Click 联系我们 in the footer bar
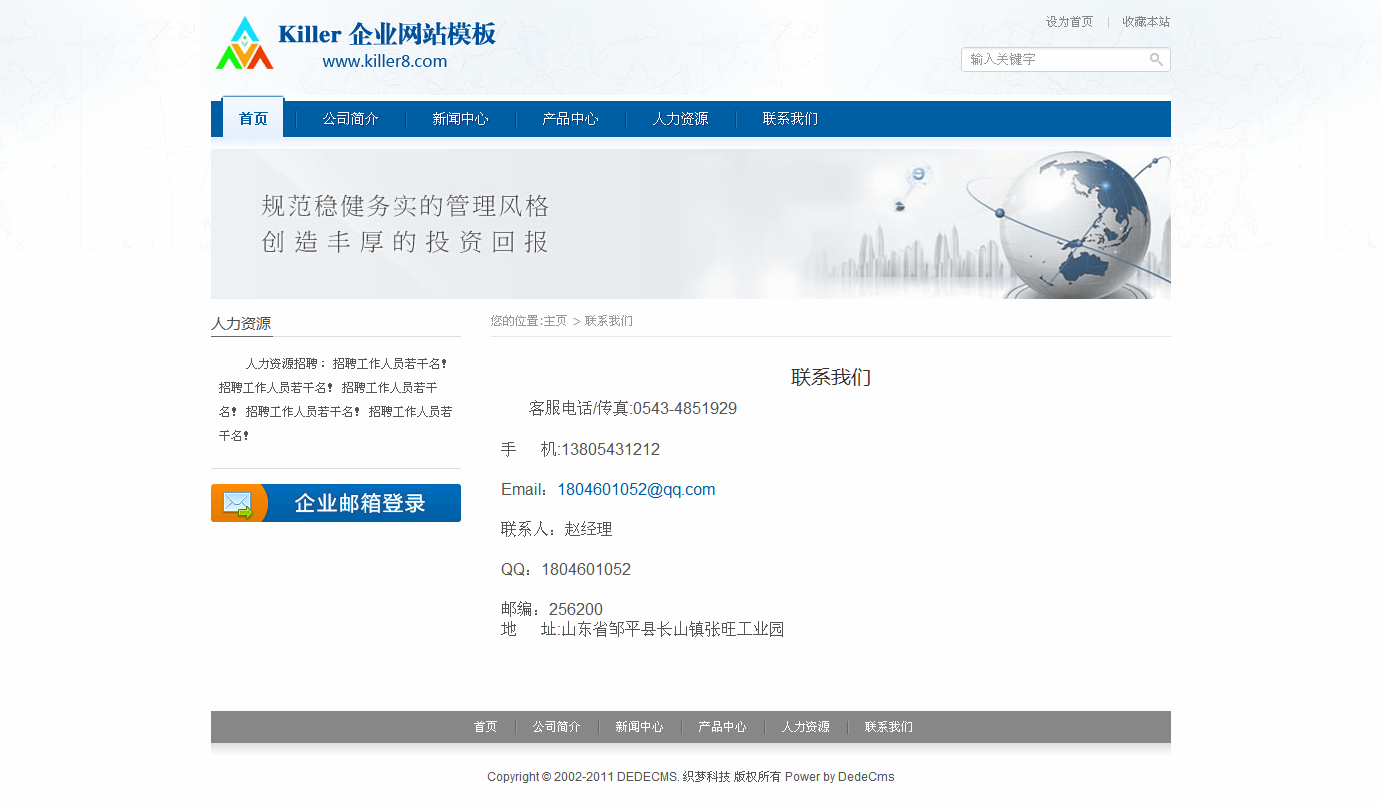The width and height of the screenshot is (1382, 804). 888,727
